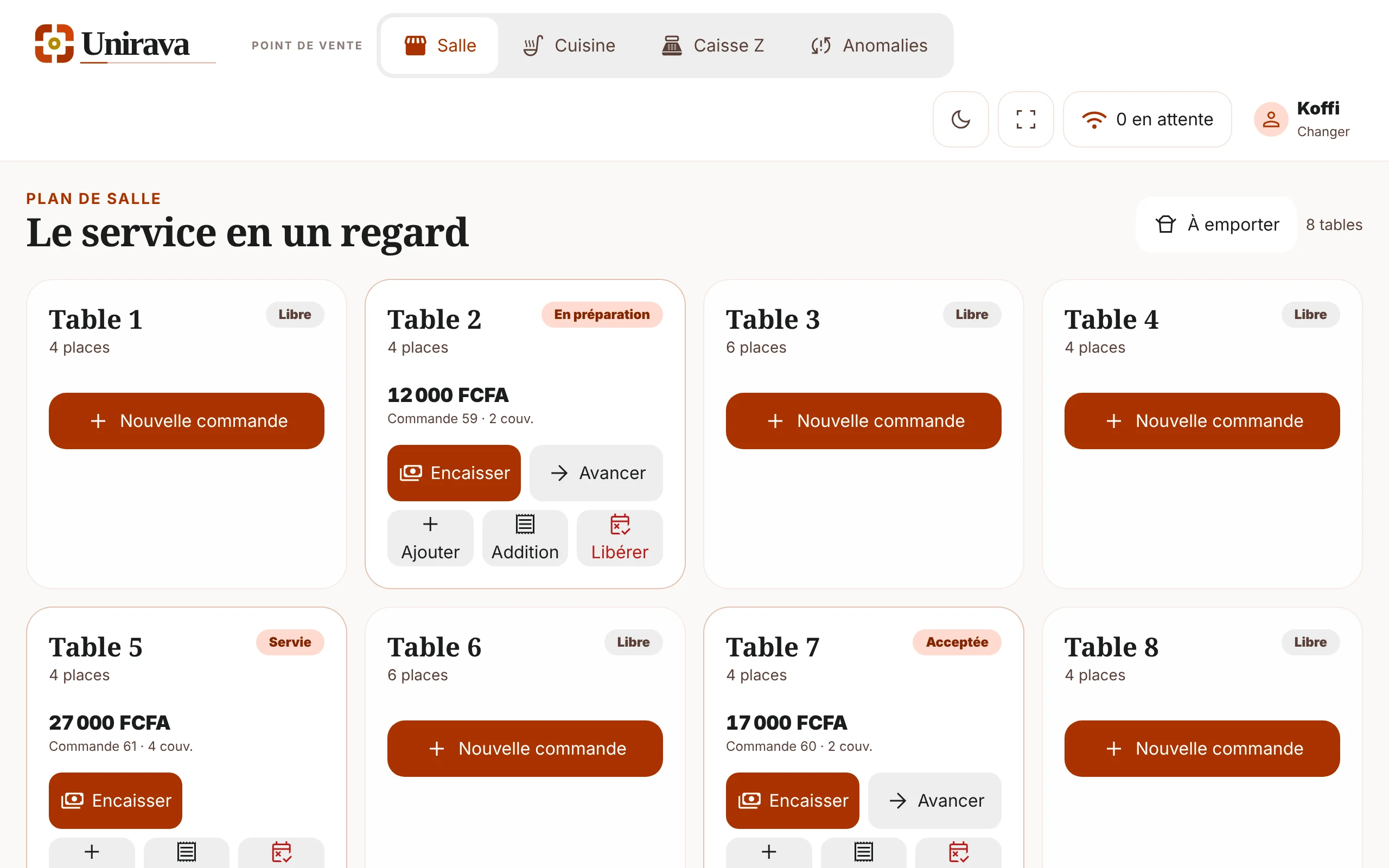The height and width of the screenshot is (868, 1389).
Task: Click the '8 tables' count label
Action: tap(1334, 225)
